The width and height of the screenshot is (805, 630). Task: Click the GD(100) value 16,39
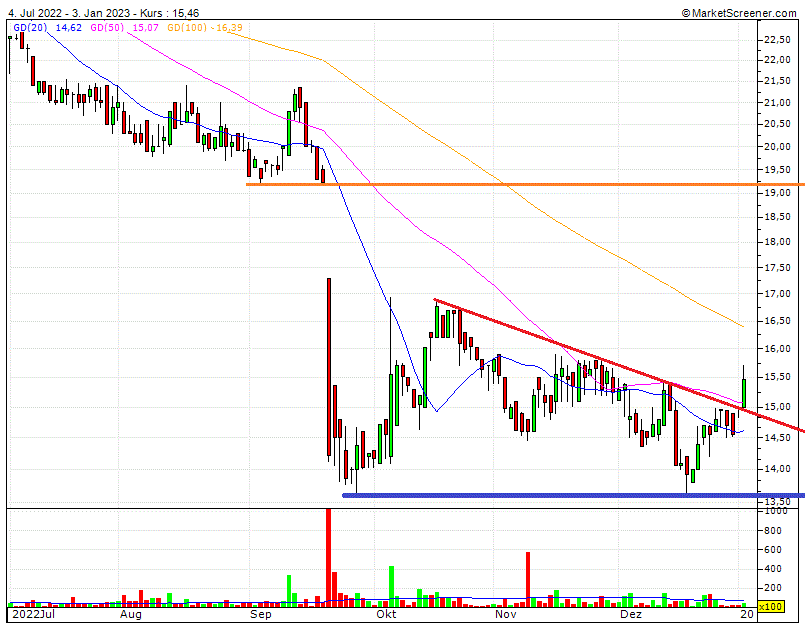tap(229, 28)
